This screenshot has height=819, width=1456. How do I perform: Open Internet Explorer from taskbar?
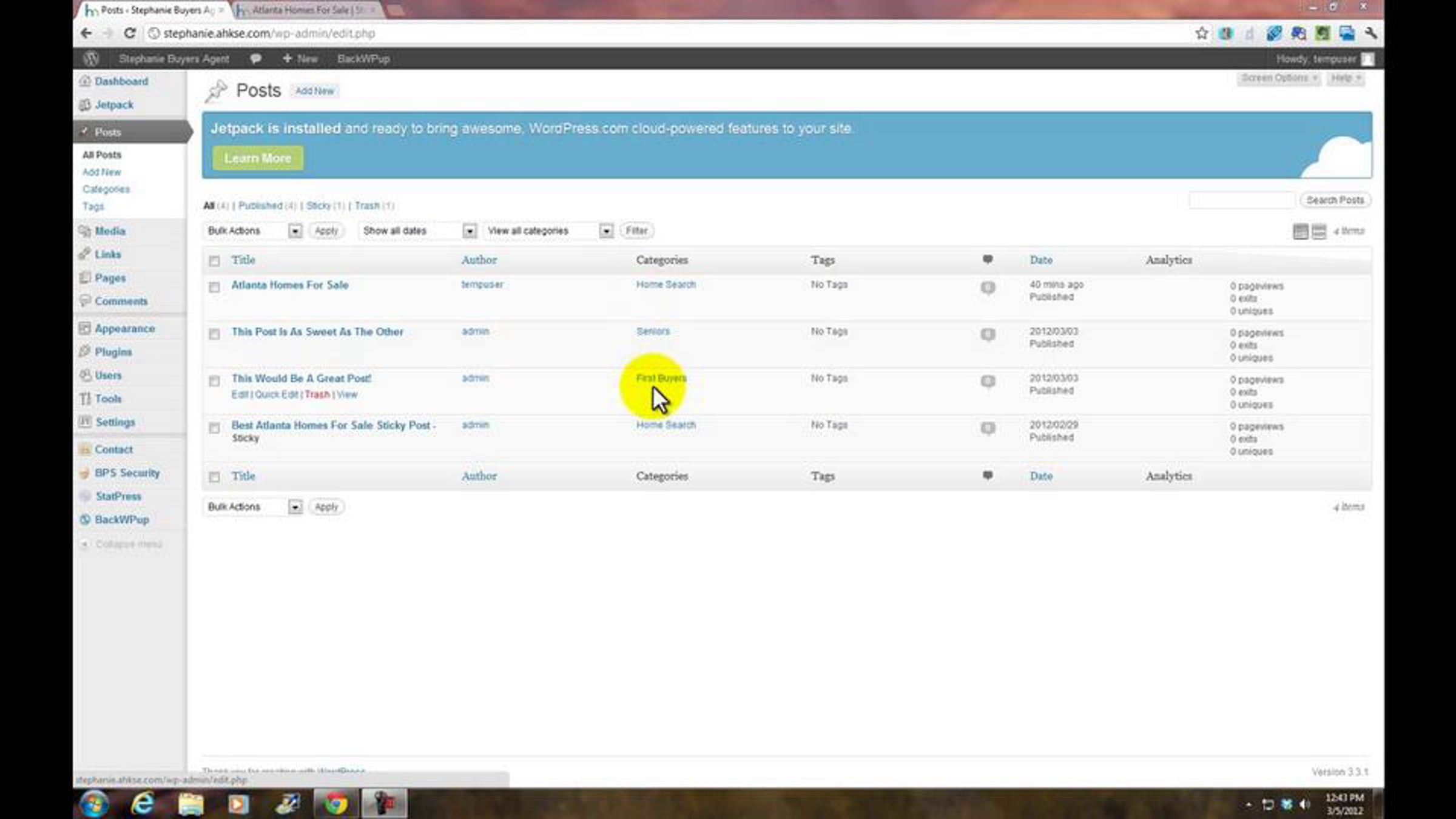[143, 804]
